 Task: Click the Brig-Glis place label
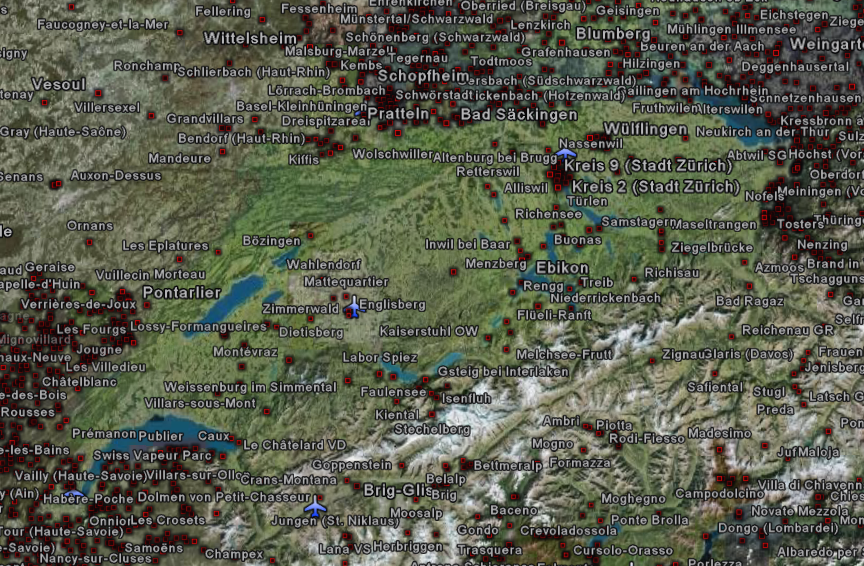(398, 490)
